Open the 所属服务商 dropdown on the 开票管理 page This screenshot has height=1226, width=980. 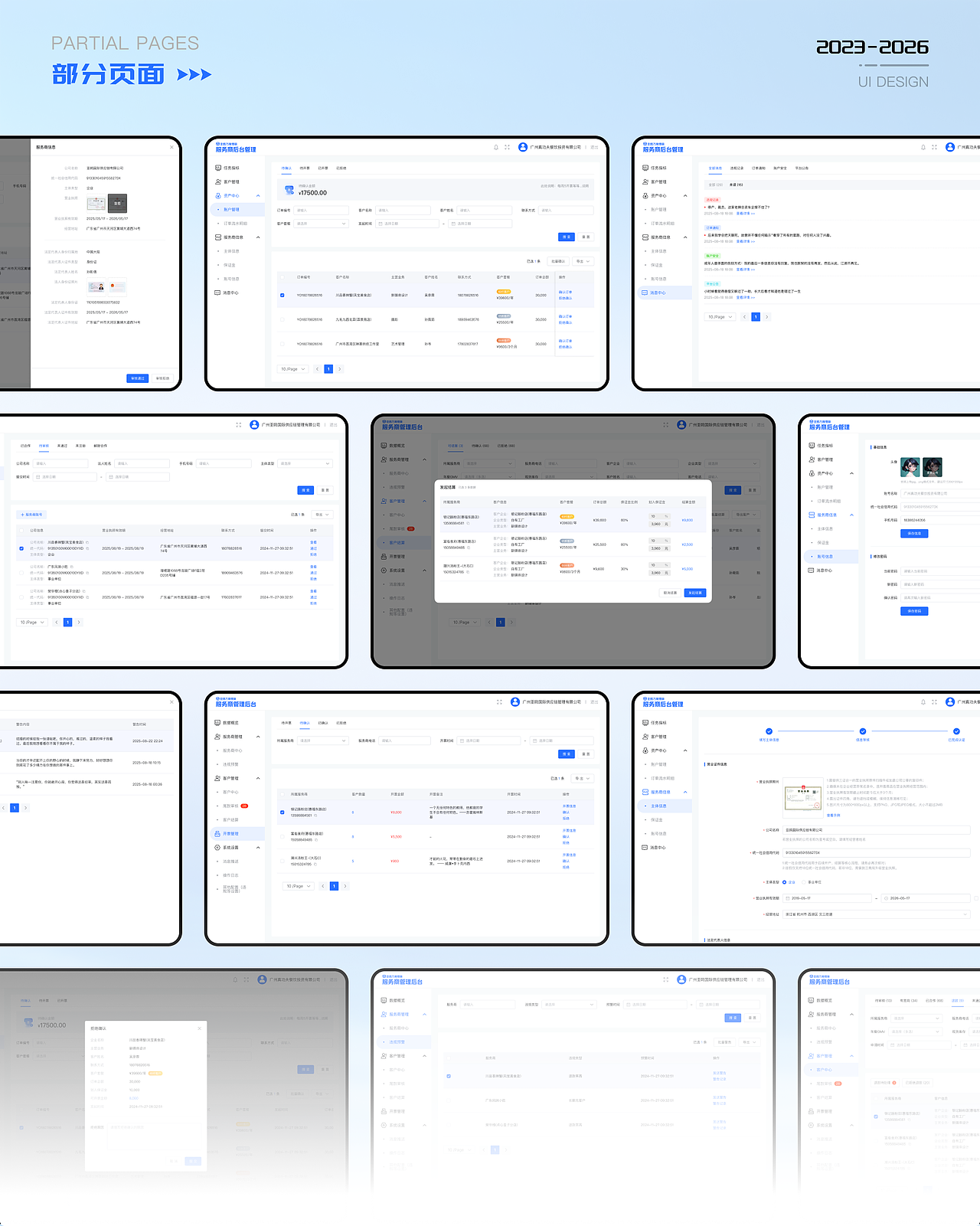click(322, 741)
